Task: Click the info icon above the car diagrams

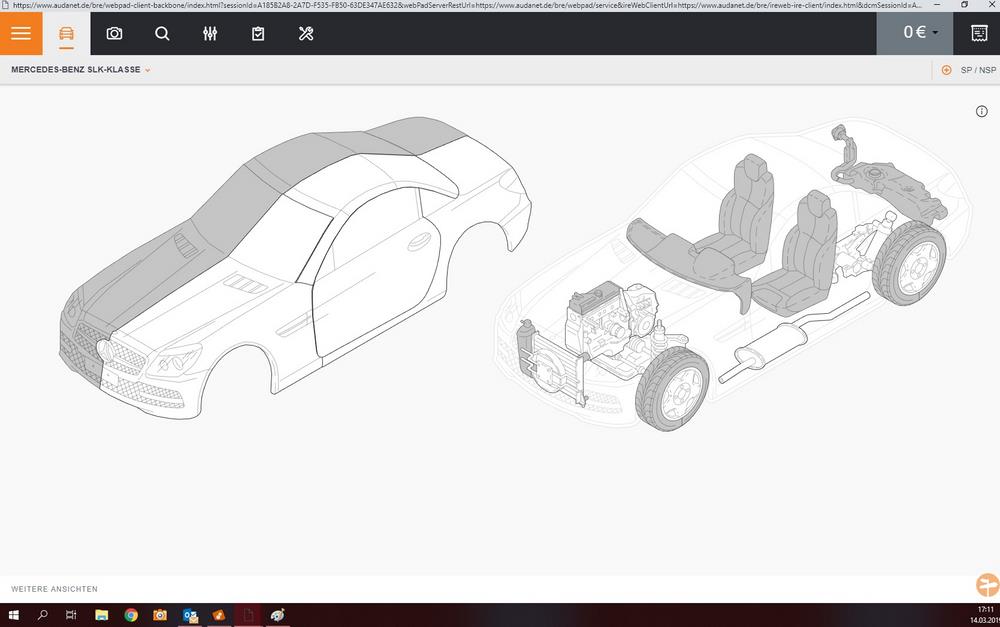Action: pyautogui.click(x=981, y=111)
